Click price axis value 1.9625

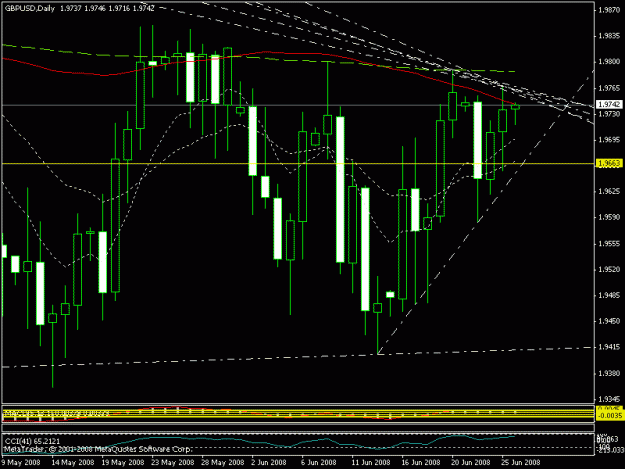[x=609, y=192]
